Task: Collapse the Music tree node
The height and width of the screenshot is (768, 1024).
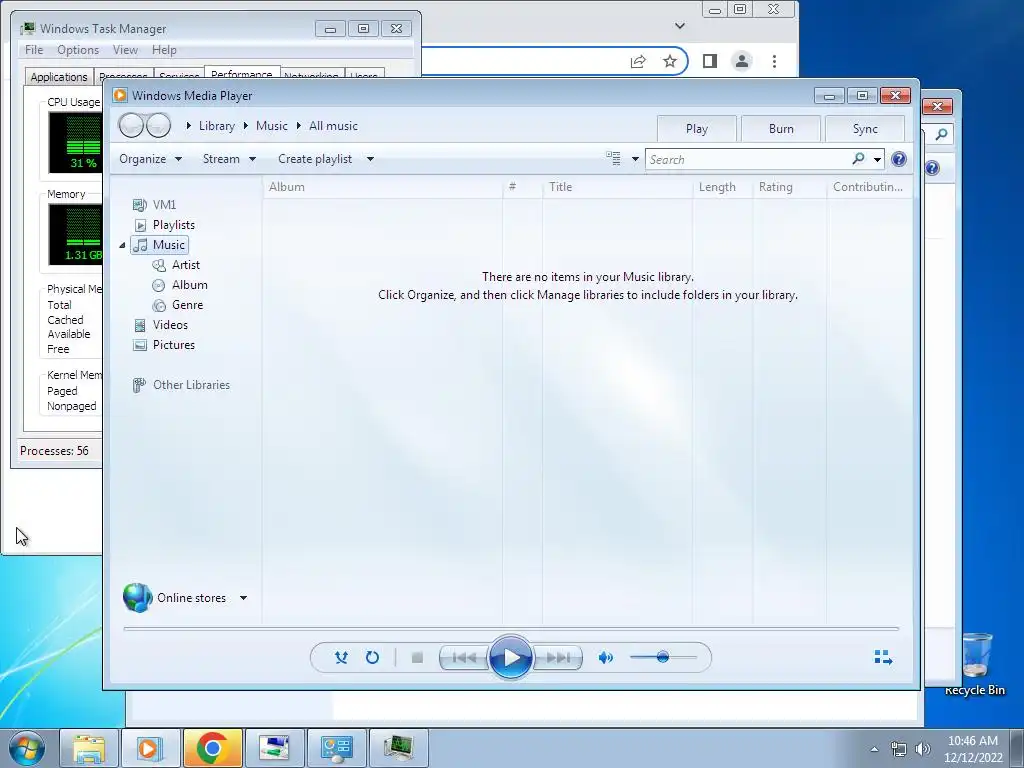Action: click(122, 246)
